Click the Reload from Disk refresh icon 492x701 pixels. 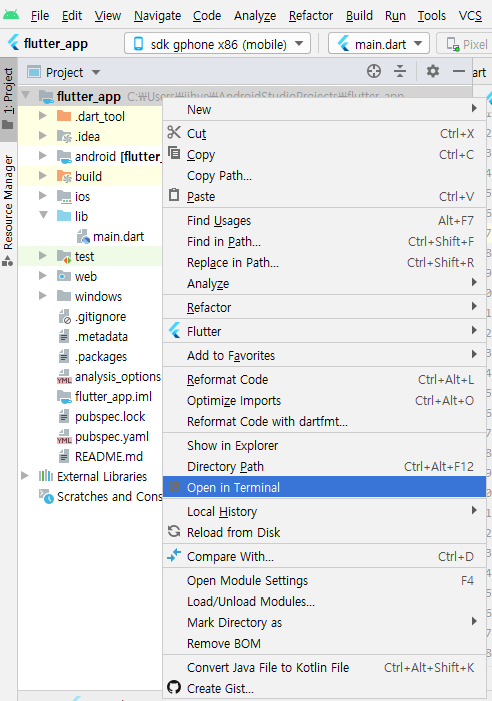point(174,532)
